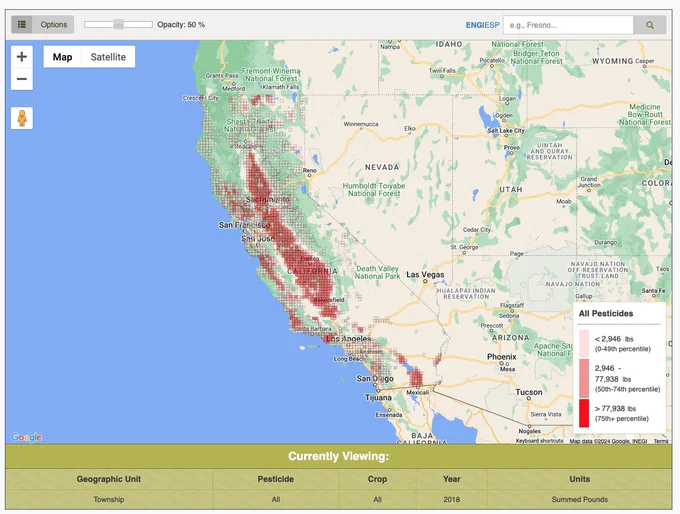Image resolution: width=680 pixels, height=514 pixels.
Task: Click the Year column header
Action: pyautogui.click(x=451, y=479)
